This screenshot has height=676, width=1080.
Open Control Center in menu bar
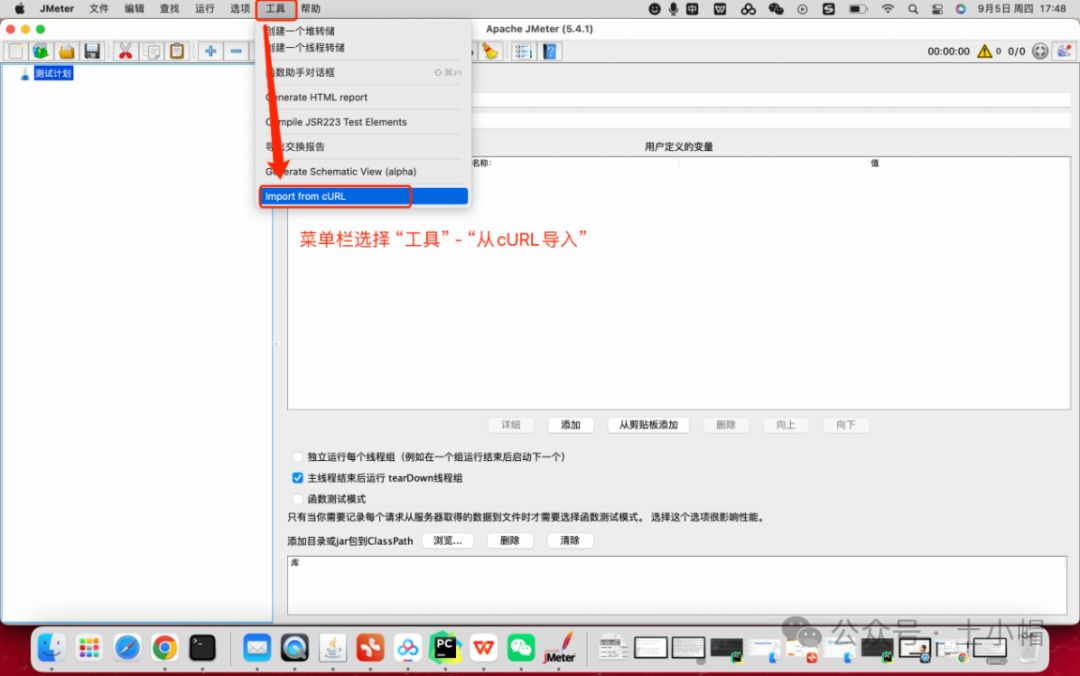click(x=937, y=9)
